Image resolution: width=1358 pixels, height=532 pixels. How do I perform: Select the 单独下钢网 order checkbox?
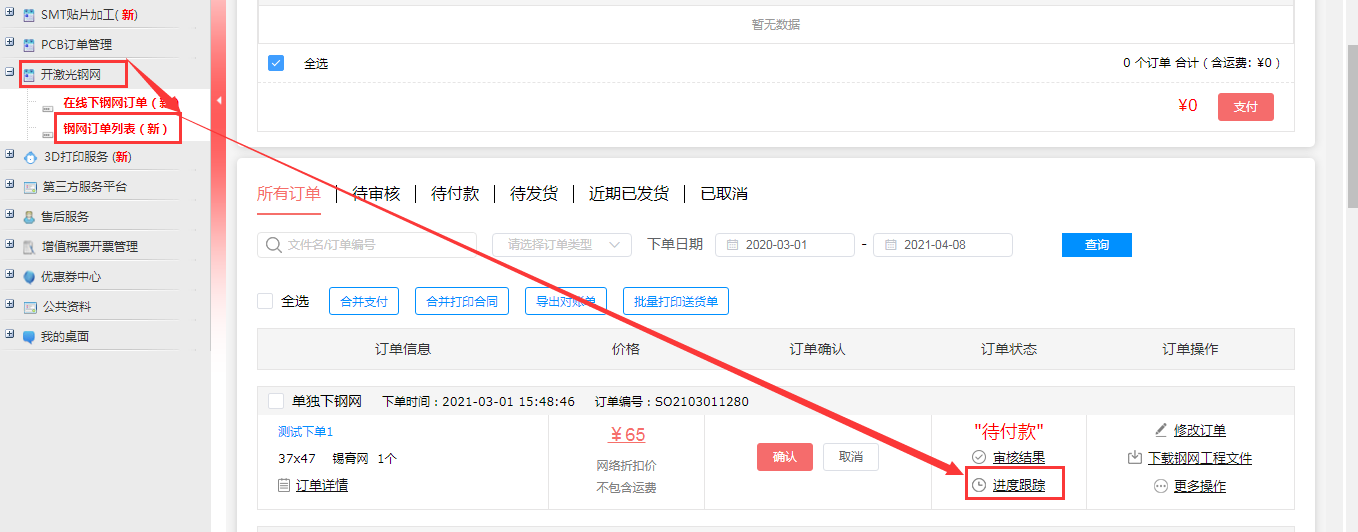click(276, 402)
